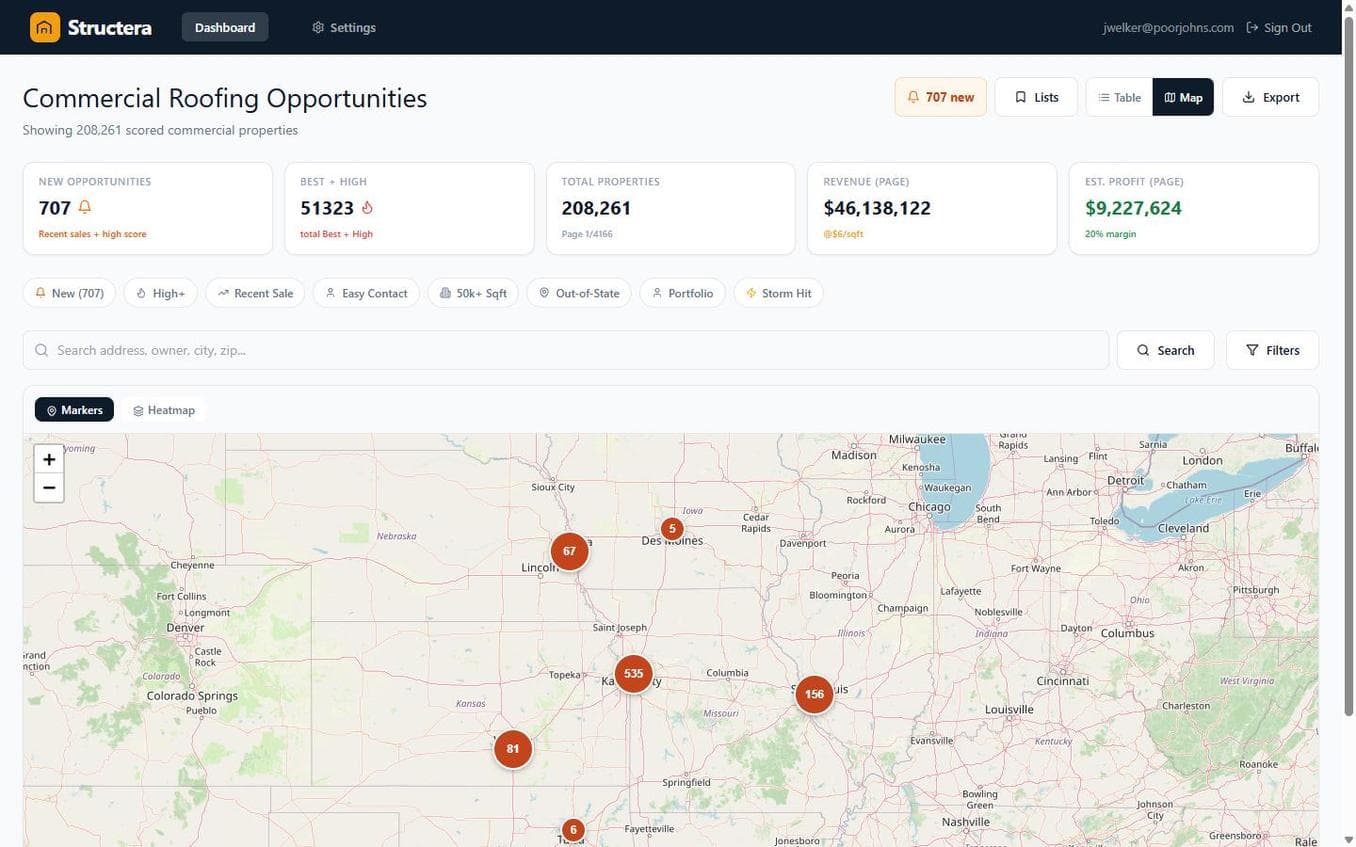The width and height of the screenshot is (1356, 847).
Task: Click the funnel icon on the Filters button
Action: coord(1253,350)
